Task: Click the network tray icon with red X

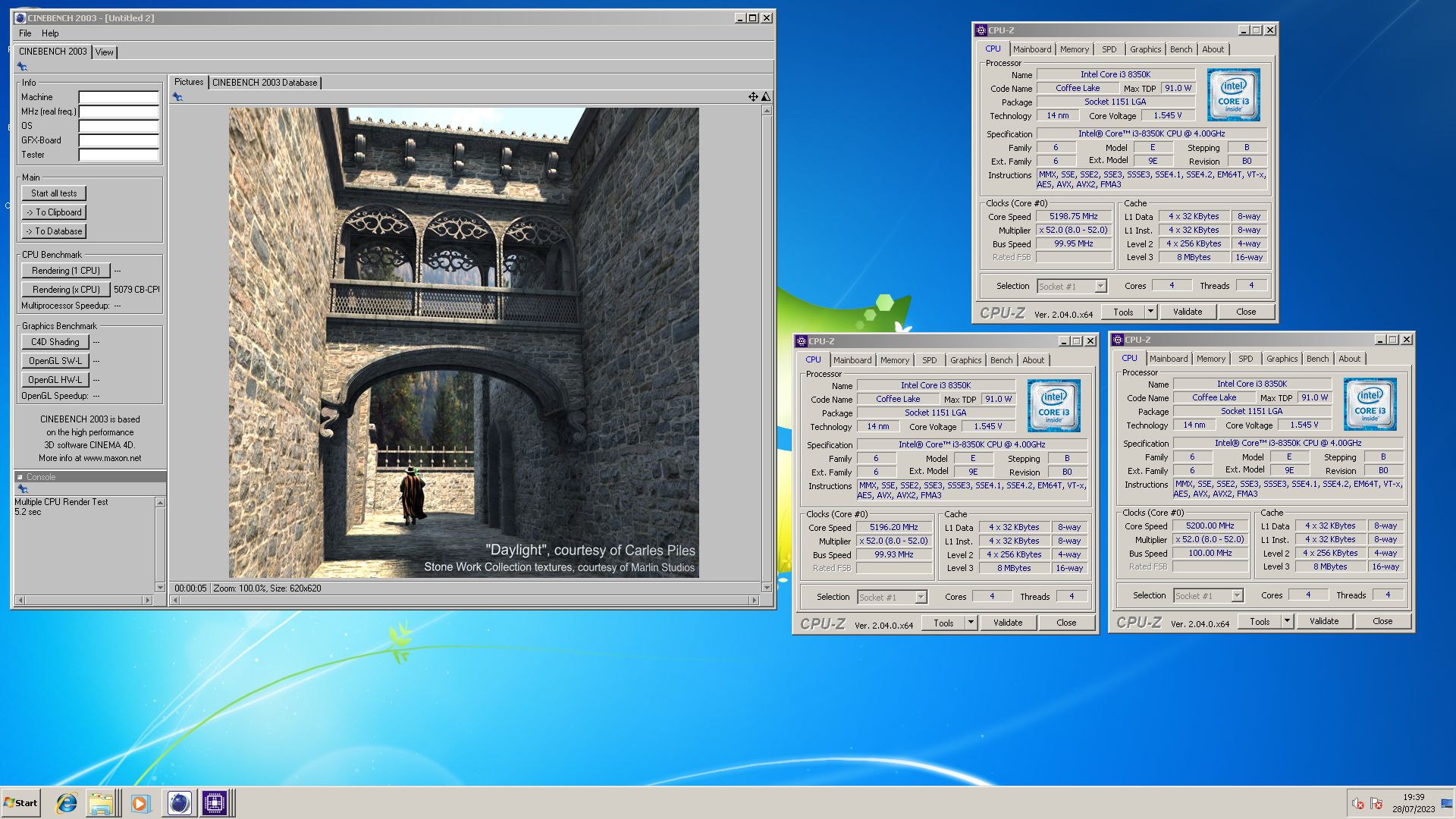Action: (x=1376, y=804)
